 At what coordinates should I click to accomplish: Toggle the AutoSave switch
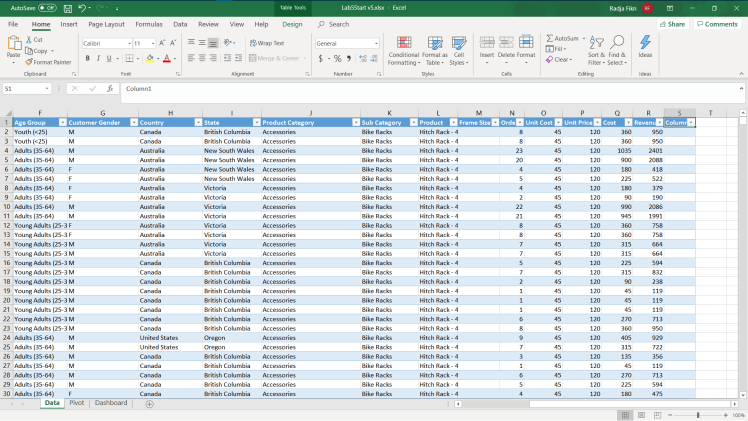click(46, 8)
